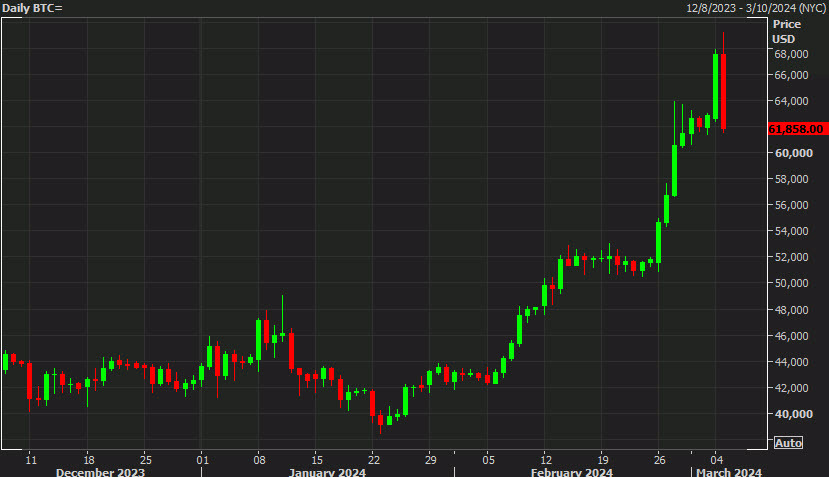Click the 25 date tick in December
Image resolution: width=829 pixels, height=477 pixels.
pyautogui.click(x=145, y=460)
